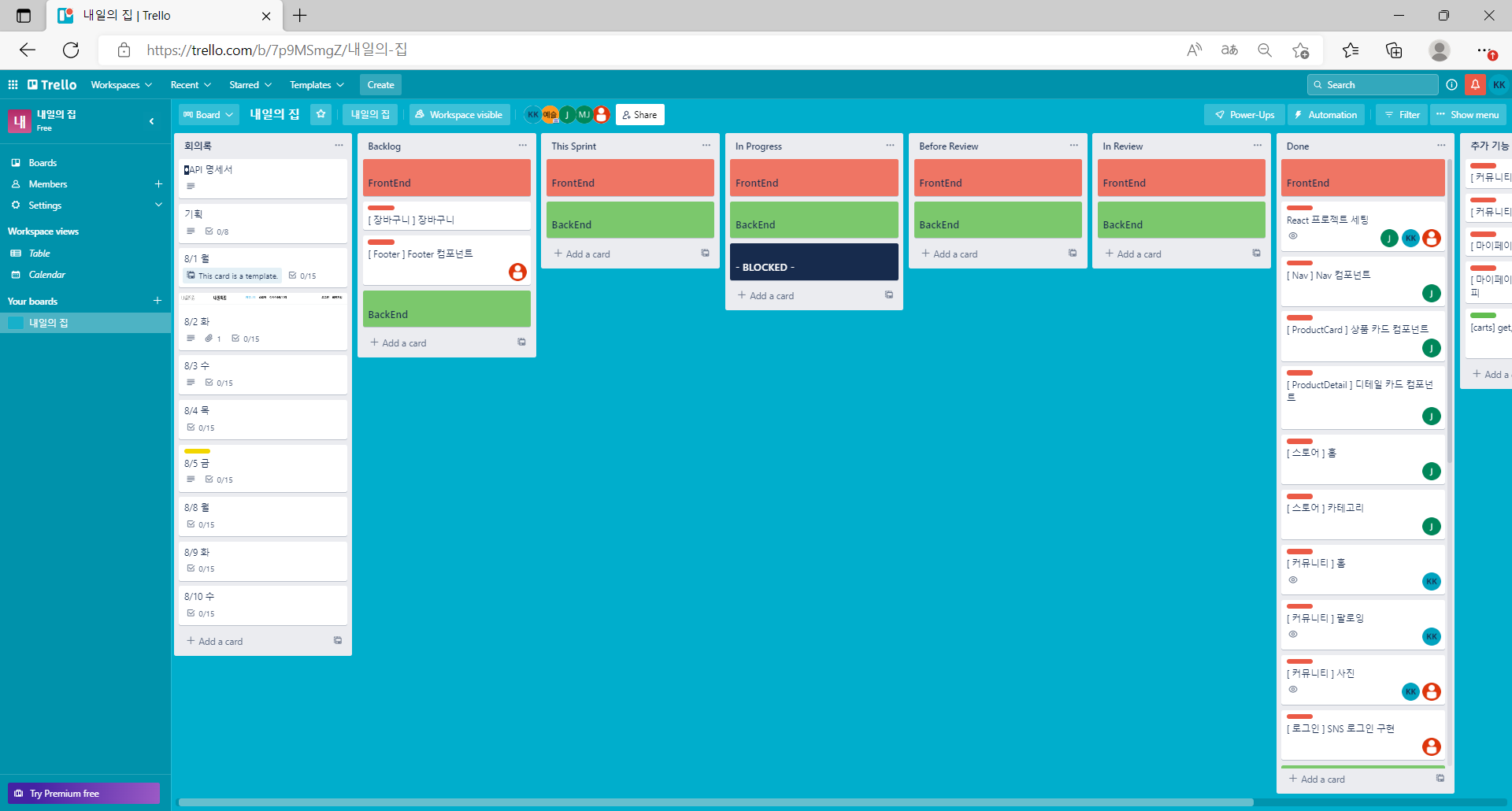Open the Board view dropdown
1512x811 pixels.
click(208, 114)
